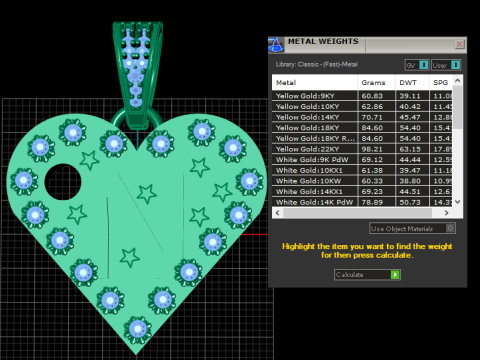The height and width of the screenshot is (360, 480).
Task: Click the 39.11 DWT value
Action: tap(410, 96)
